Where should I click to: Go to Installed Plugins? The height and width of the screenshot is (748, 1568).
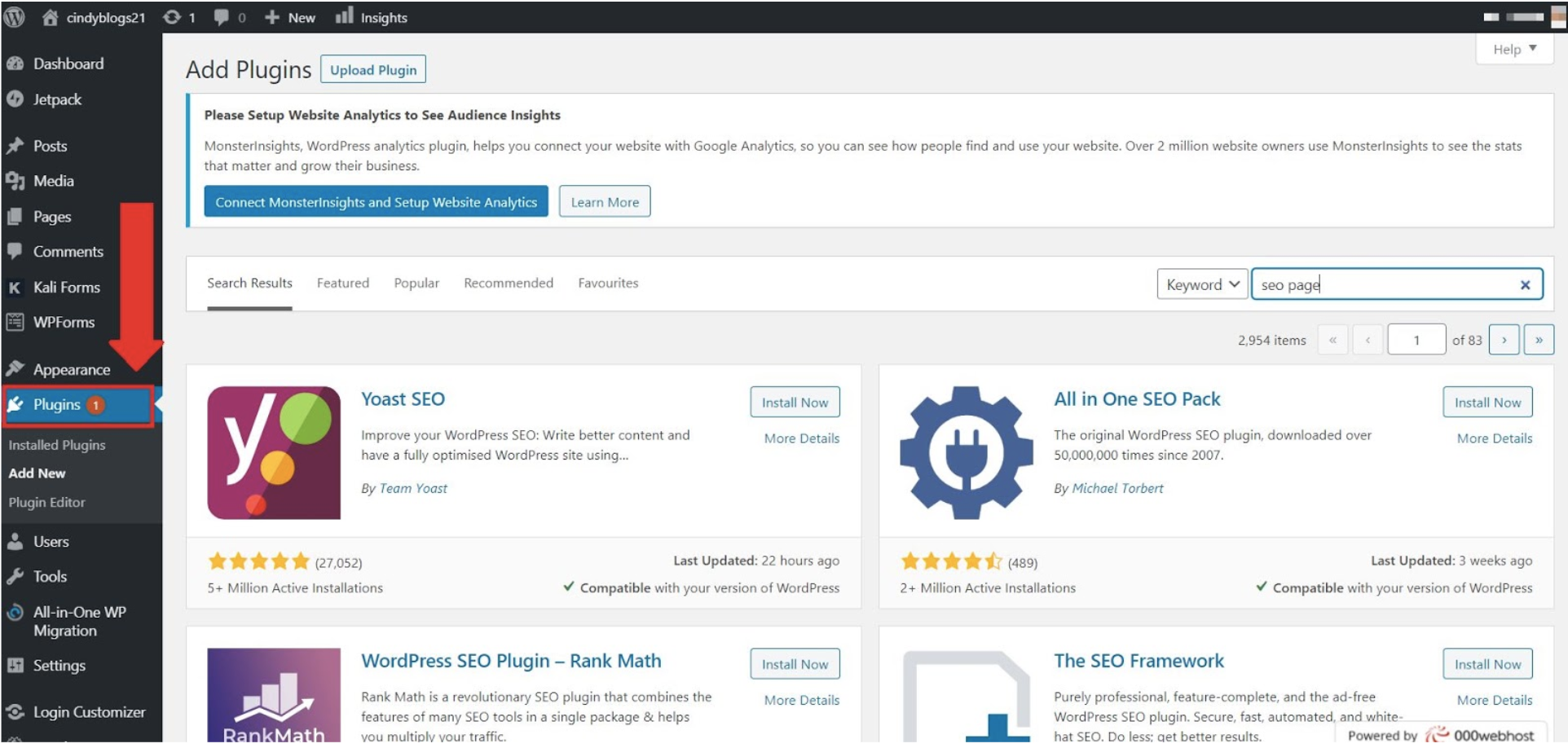57,445
